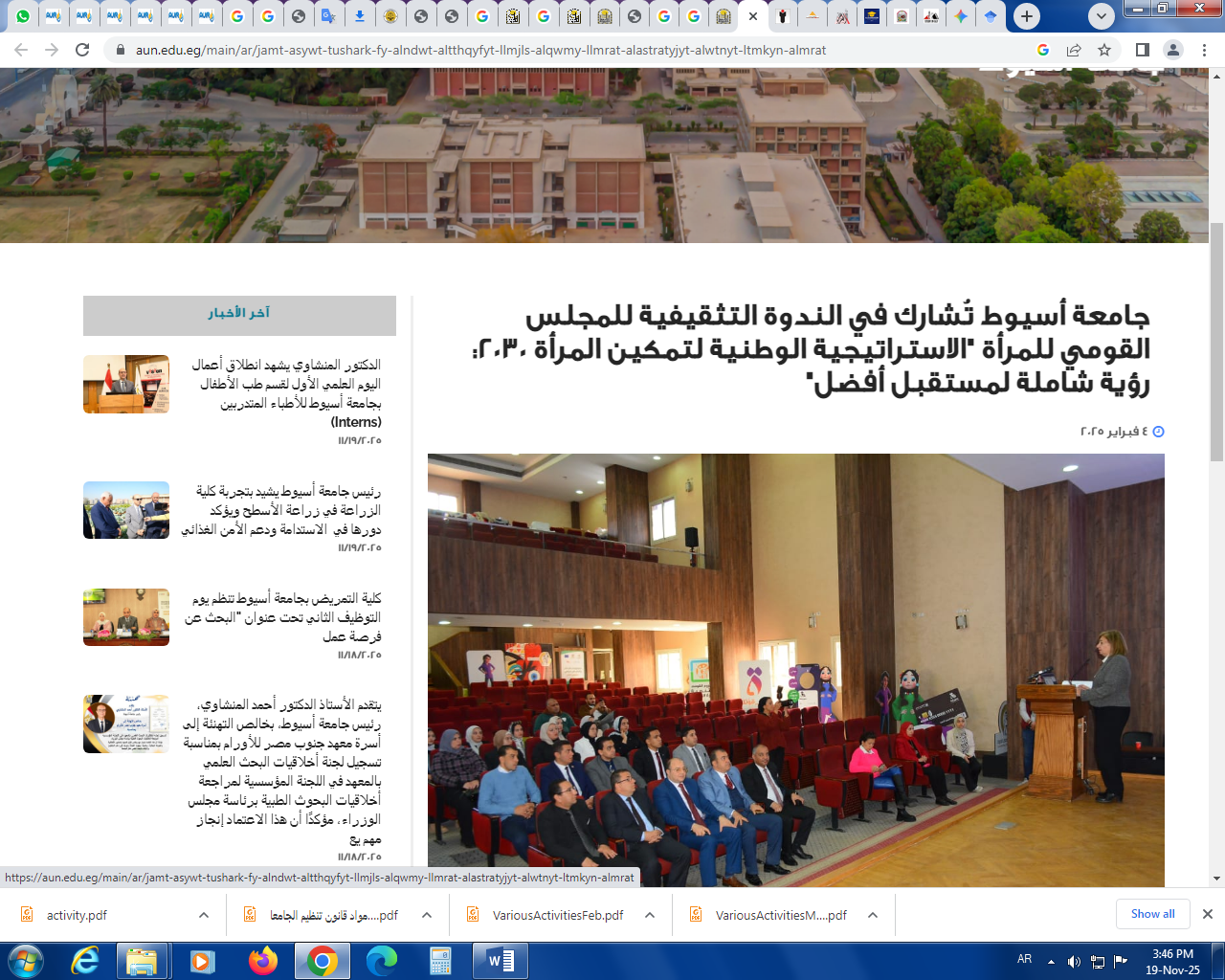Open a new tab with plus button
Image resolution: width=1225 pixels, height=980 pixels.
tap(1027, 16)
